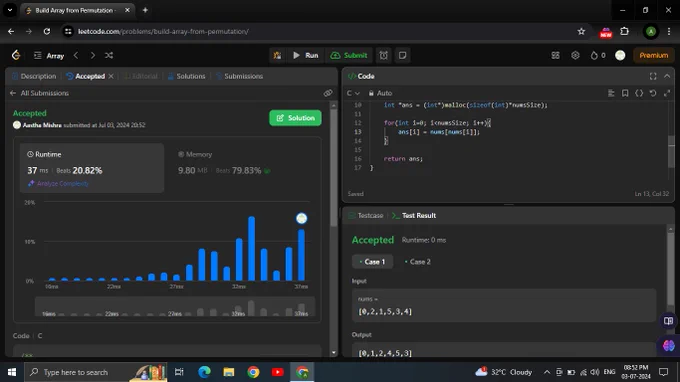Switch to the Testcase tab
Image resolution: width=680 pixels, height=382 pixels.
(366, 215)
